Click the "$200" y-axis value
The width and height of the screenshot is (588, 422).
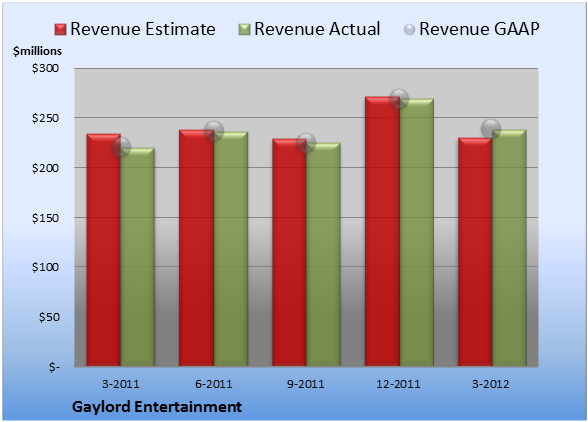point(45,168)
